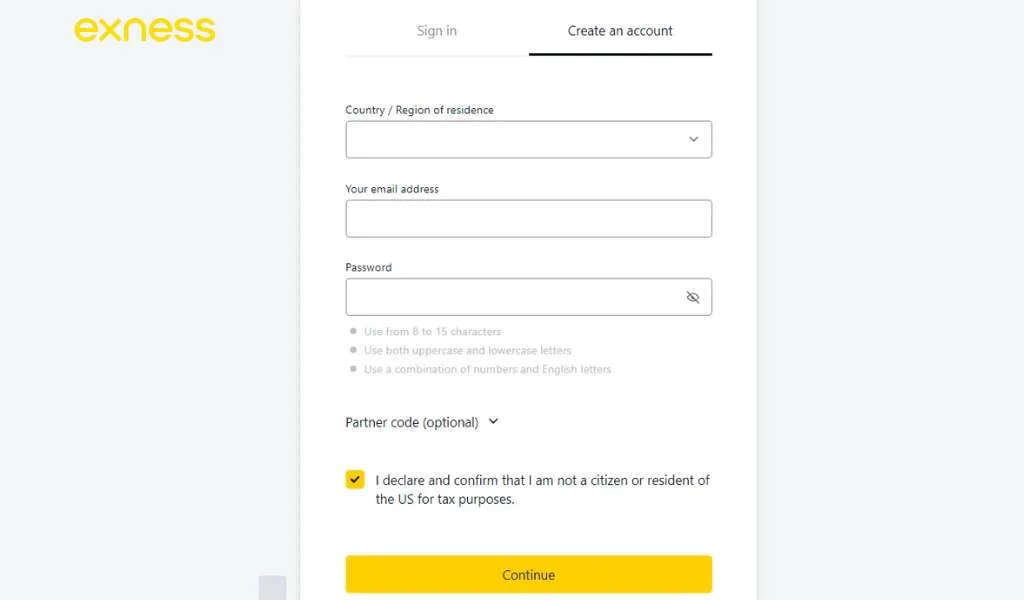Viewport: 1024px width, 600px height.
Task: Switch to the Sign in tab
Action: tap(436, 30)
